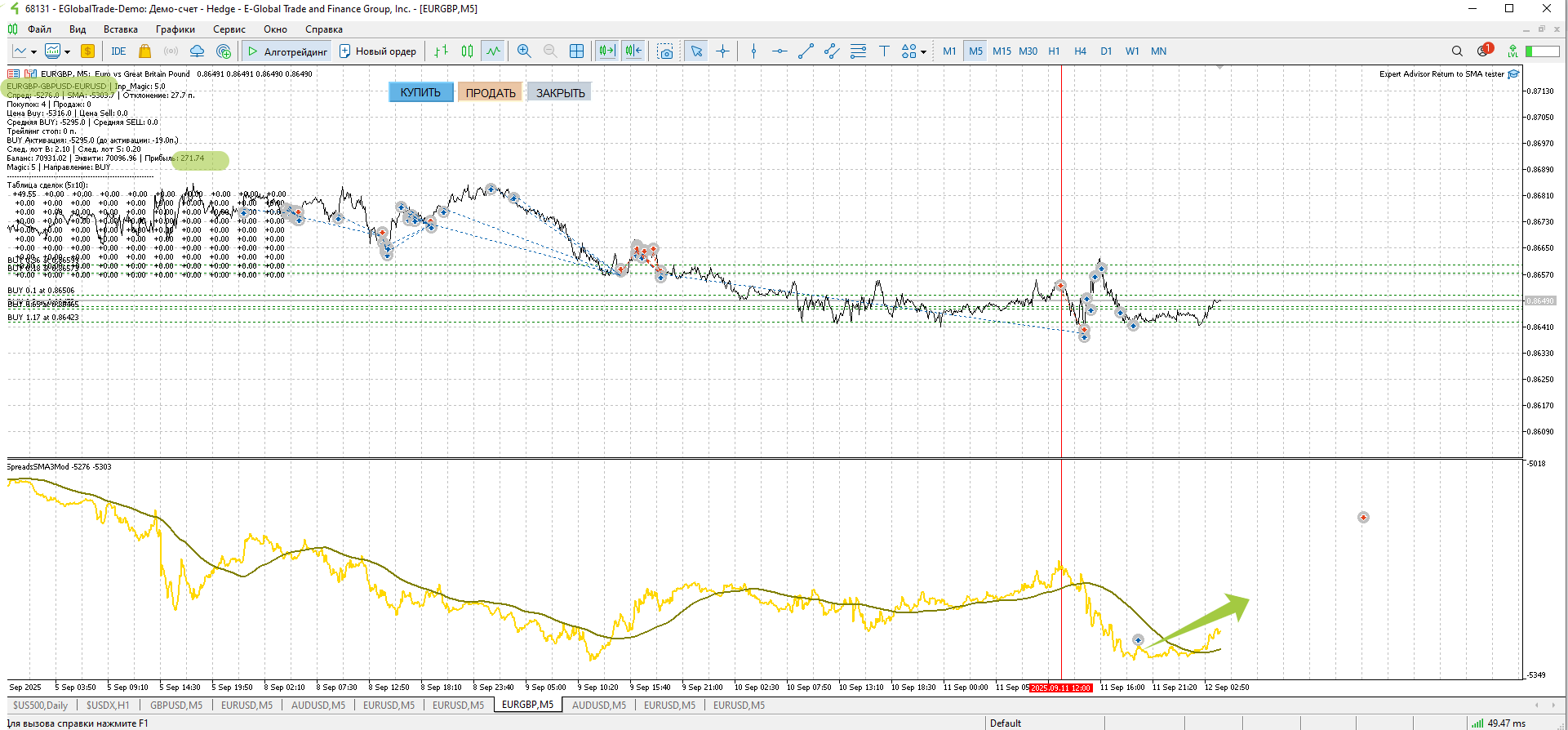Open the MetaEditor IDE
Image resolution: width=1568 pixels, height=730 pixels.
118,51
